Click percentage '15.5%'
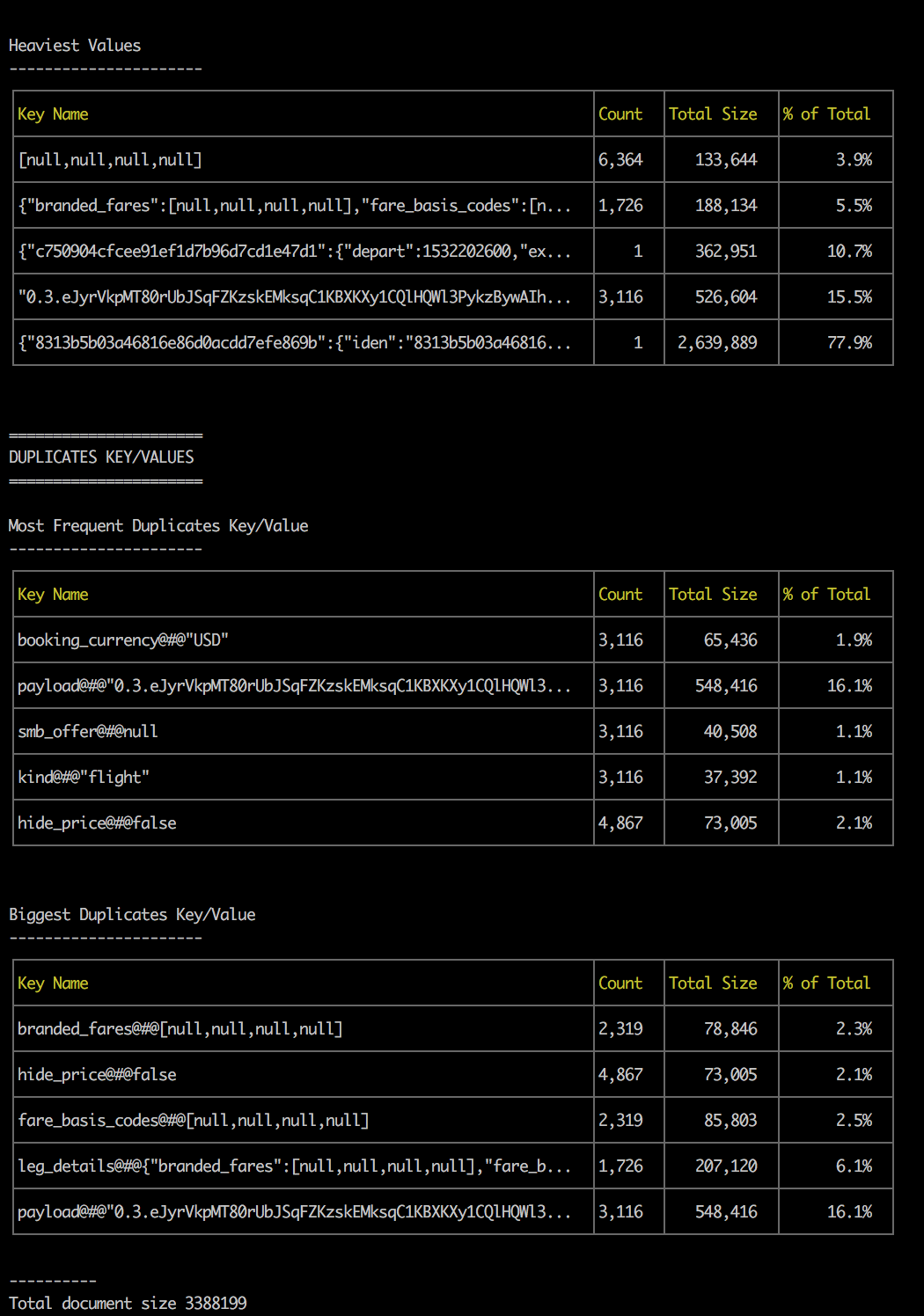 pyautogui.click(x=849, y=297)
